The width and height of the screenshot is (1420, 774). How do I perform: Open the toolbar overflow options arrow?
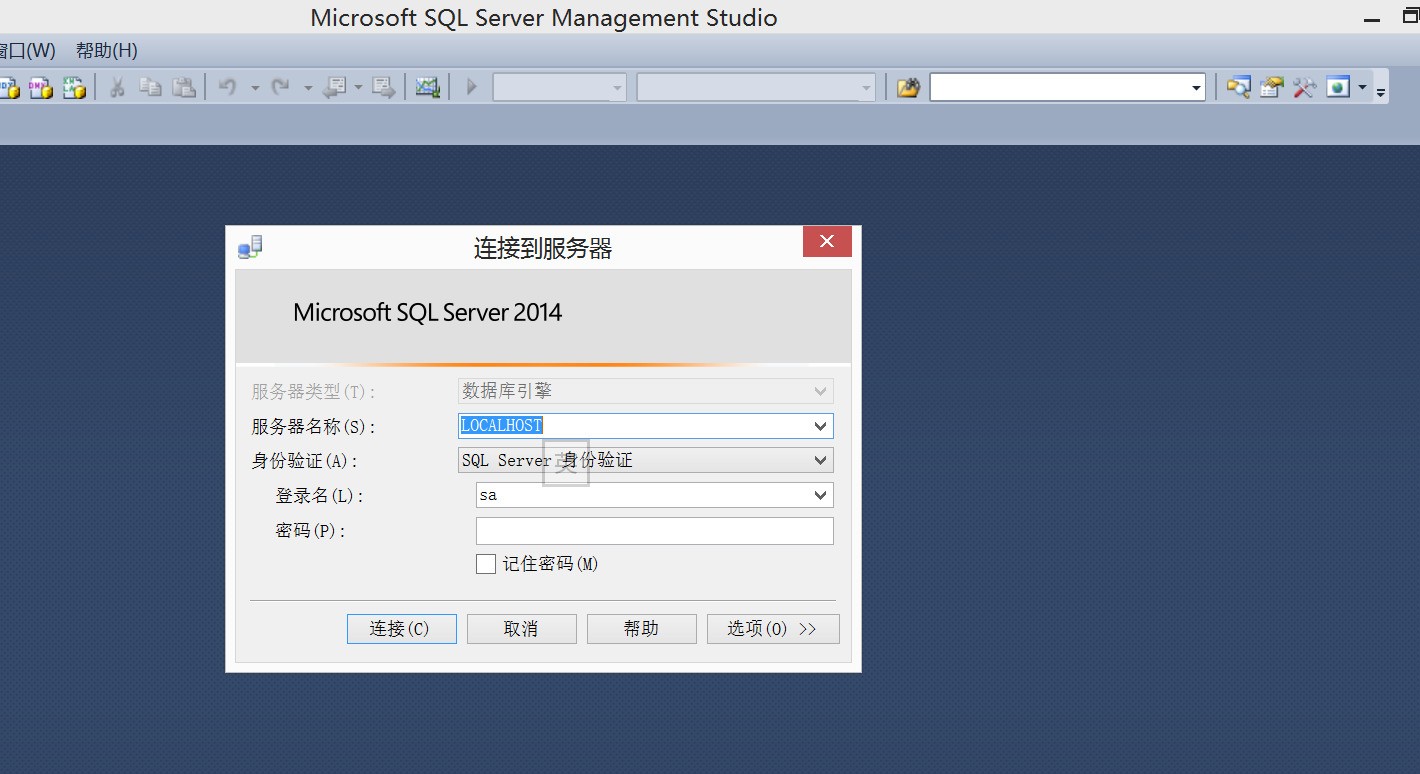pyautogui.click(x=1381, y=91)
